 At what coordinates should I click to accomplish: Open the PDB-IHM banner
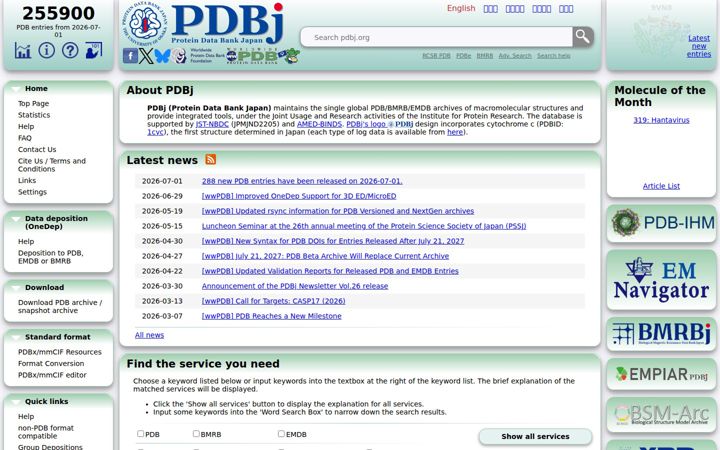click(x=661, y=223)
